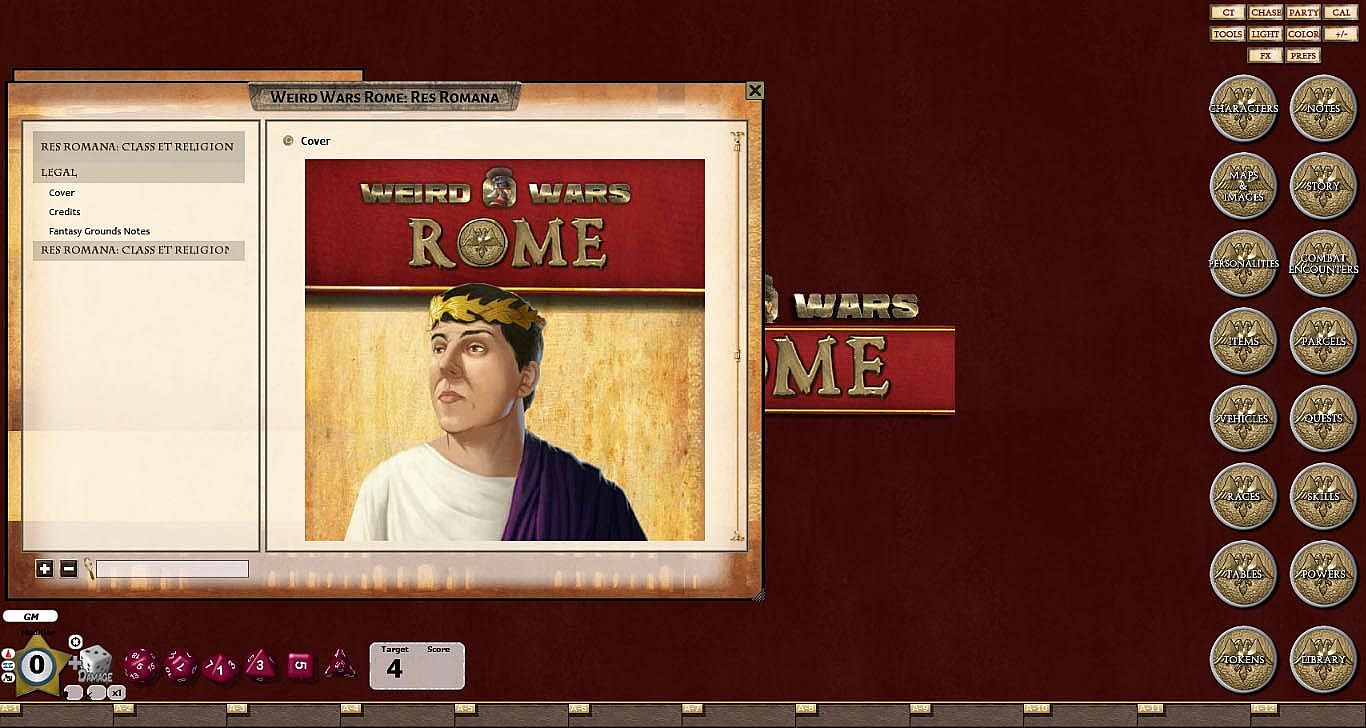
Task: Open the Prefs button
Action: [x=1303, y=56]
